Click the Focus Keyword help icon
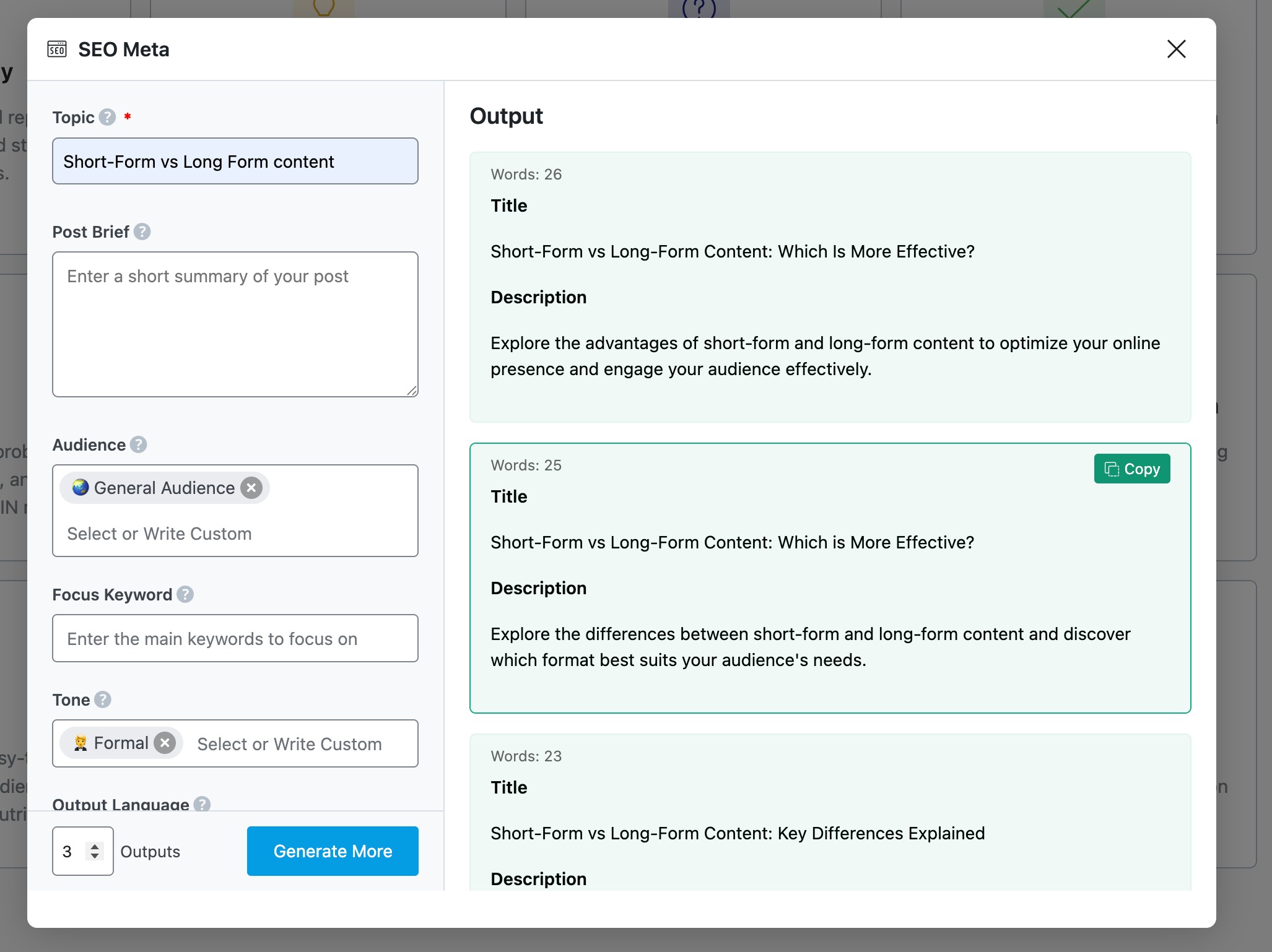 click(x=185, y=594)
